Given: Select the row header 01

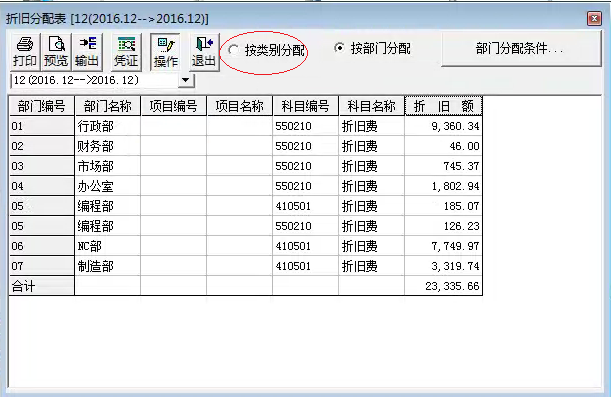Looking at the screenshot, I should coord(41,126).
